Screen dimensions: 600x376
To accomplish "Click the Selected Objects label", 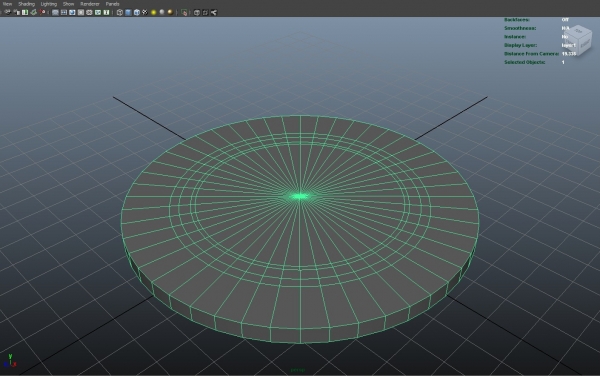I will tap(525, 62).
